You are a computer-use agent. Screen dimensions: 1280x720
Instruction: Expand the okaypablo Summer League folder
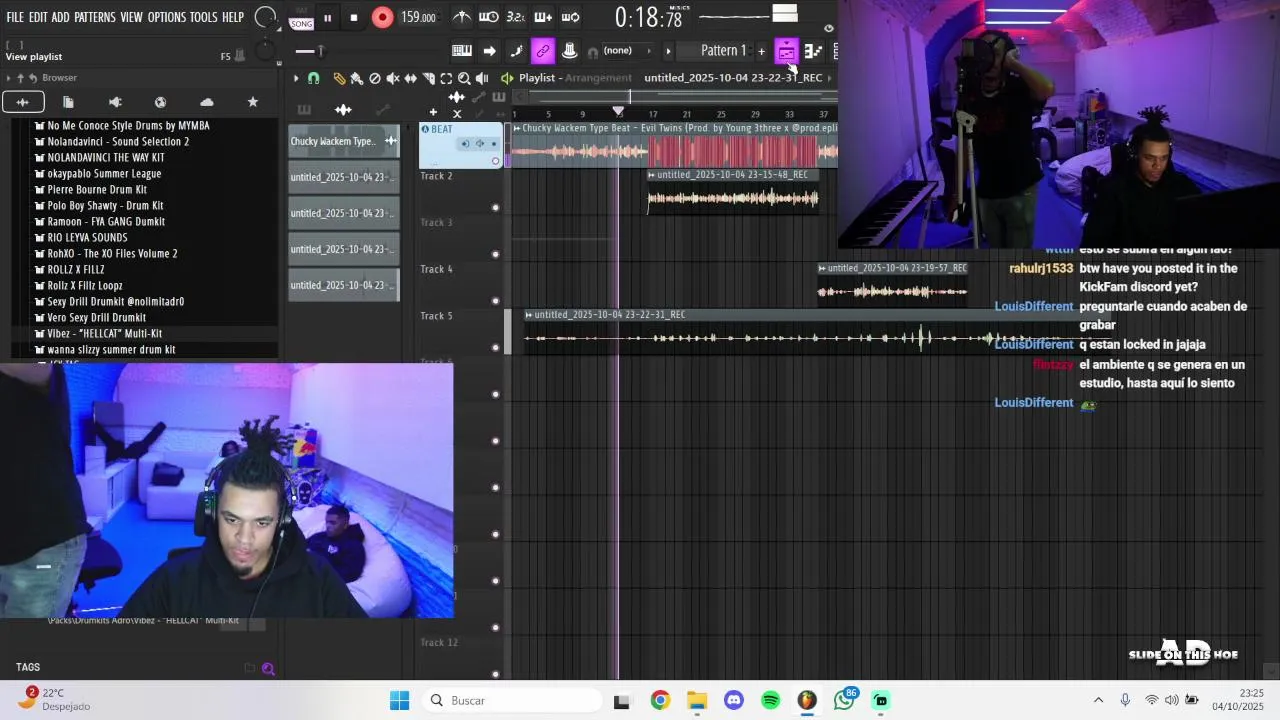tap(104, 174)
